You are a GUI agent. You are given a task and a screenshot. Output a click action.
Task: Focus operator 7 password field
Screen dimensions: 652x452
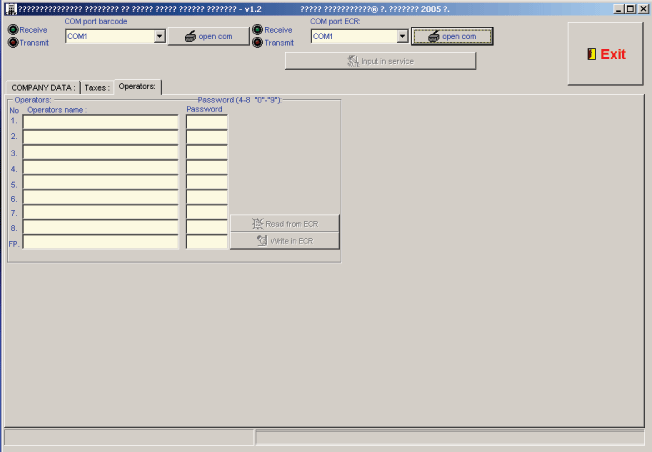(207, 212)
